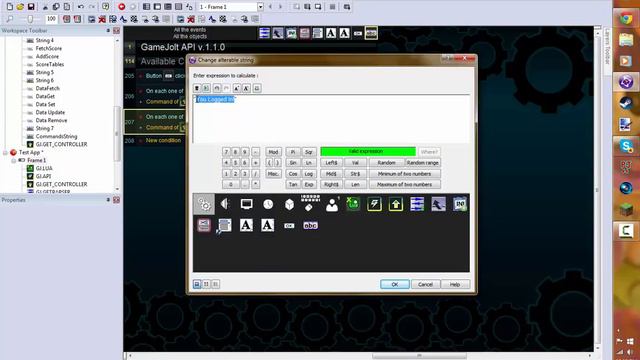Viewport: 640px width, 360px height.
Task: Close the Workspace Toolbar panel
Action: click(x=116, y=31)
